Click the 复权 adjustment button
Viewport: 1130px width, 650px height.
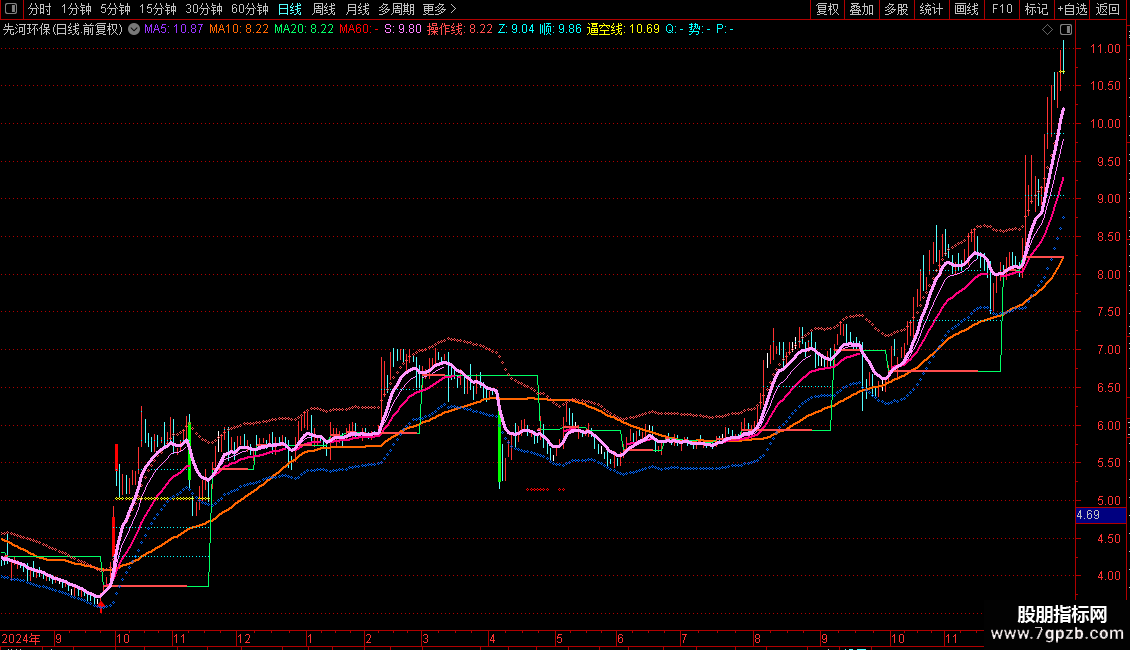827,9
